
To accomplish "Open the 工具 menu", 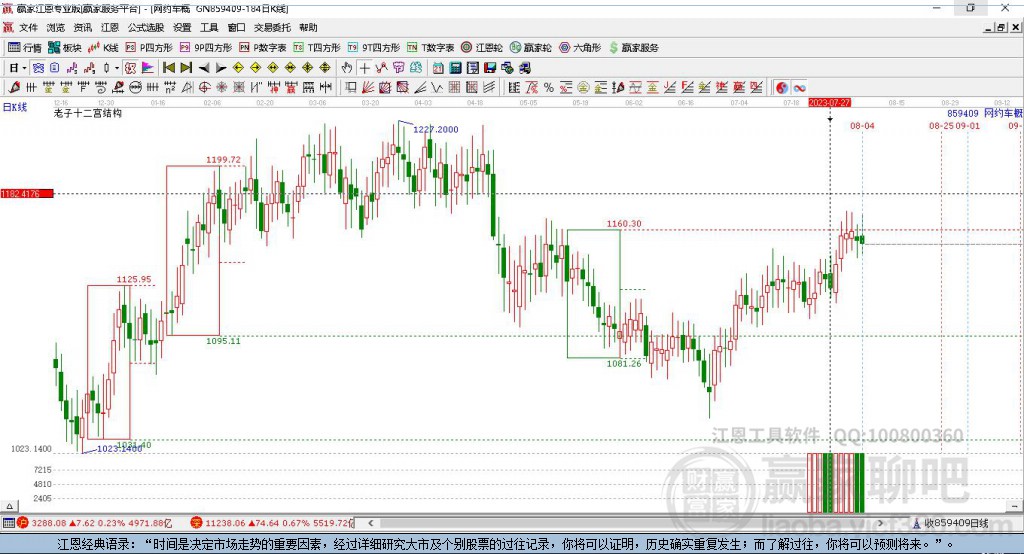I will (209, 27).
